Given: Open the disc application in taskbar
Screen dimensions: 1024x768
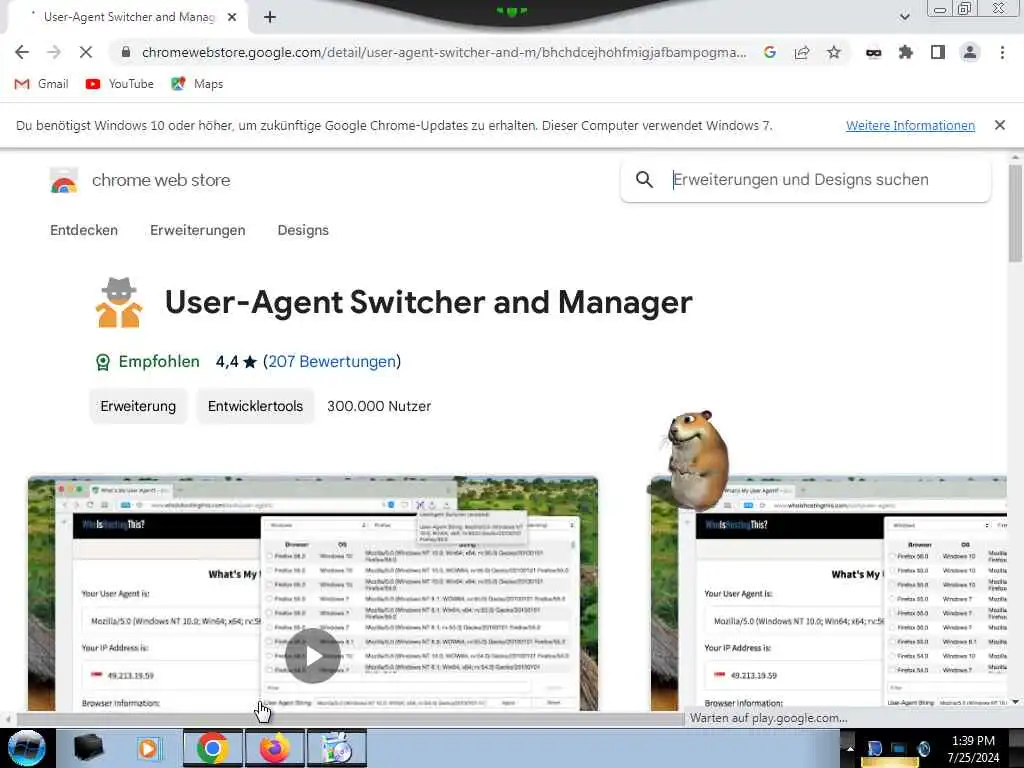Looking at the screenshot, I should coord(337,748).
